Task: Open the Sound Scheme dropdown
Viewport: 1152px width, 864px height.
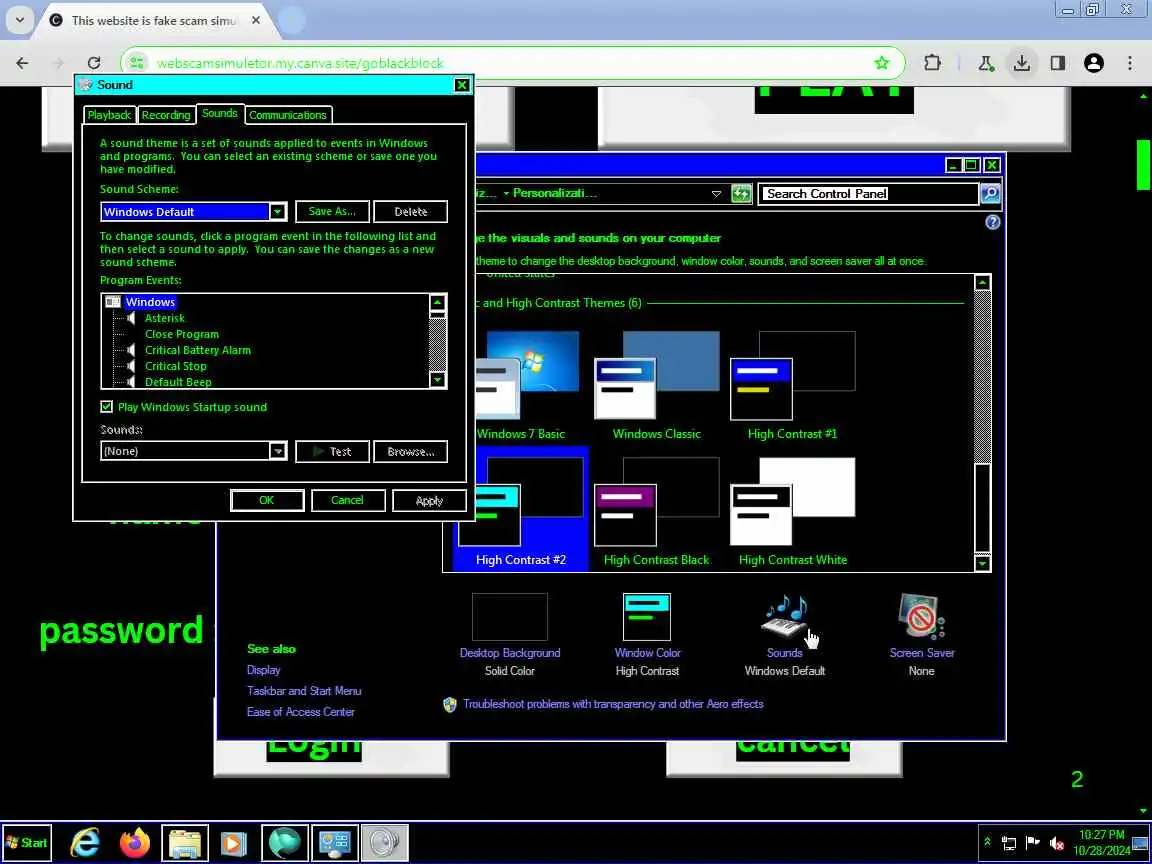Action: point(278,212)
